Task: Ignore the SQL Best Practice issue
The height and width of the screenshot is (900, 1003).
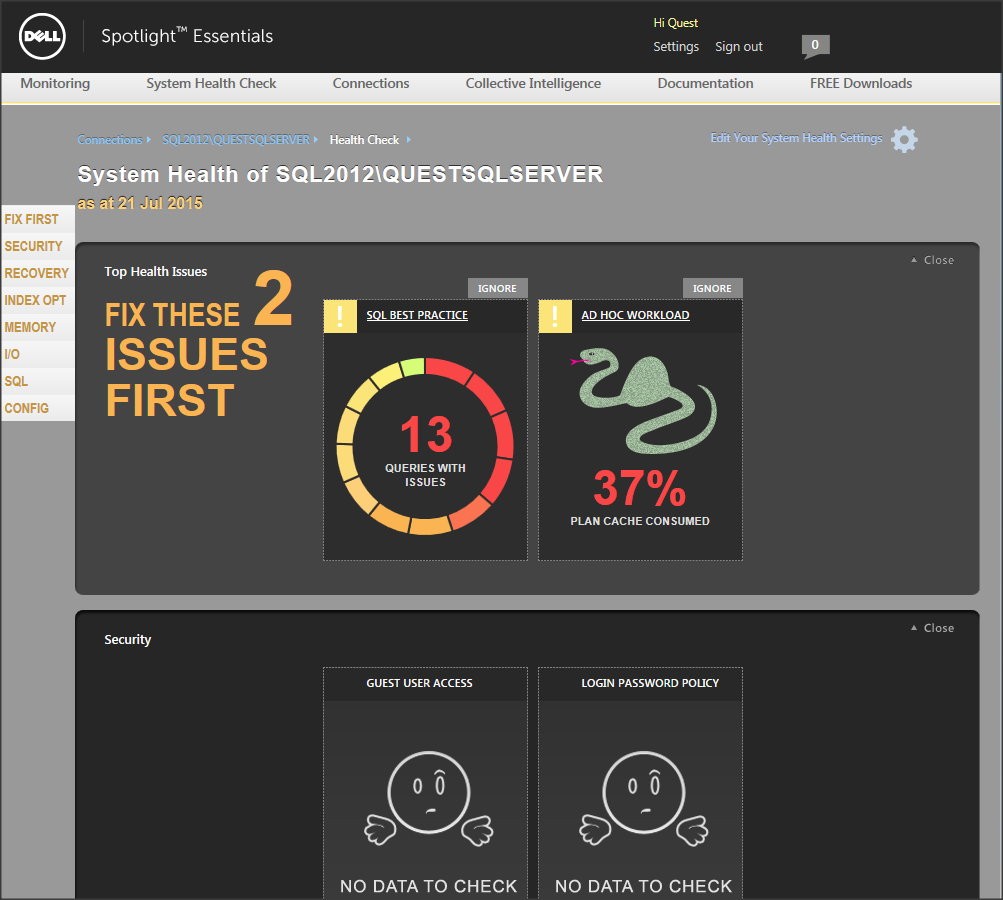Action: click(497, 288)
